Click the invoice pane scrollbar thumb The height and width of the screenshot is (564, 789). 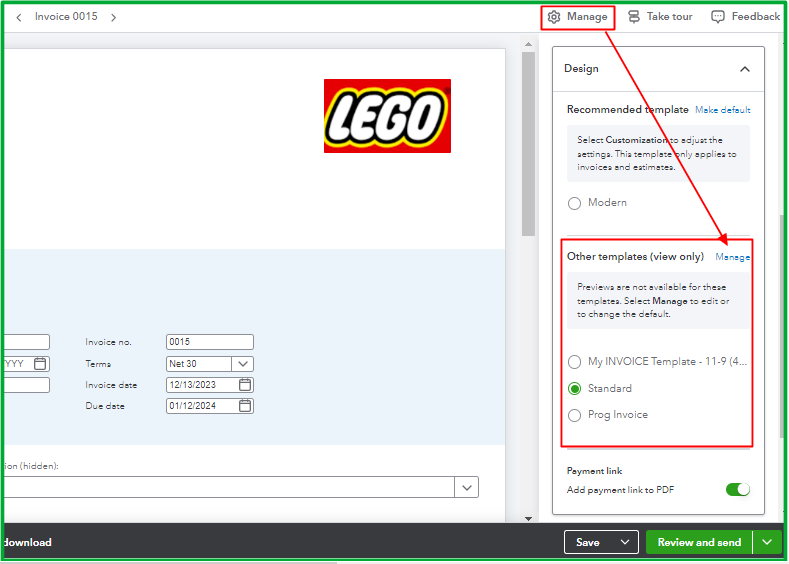point(528,143)
